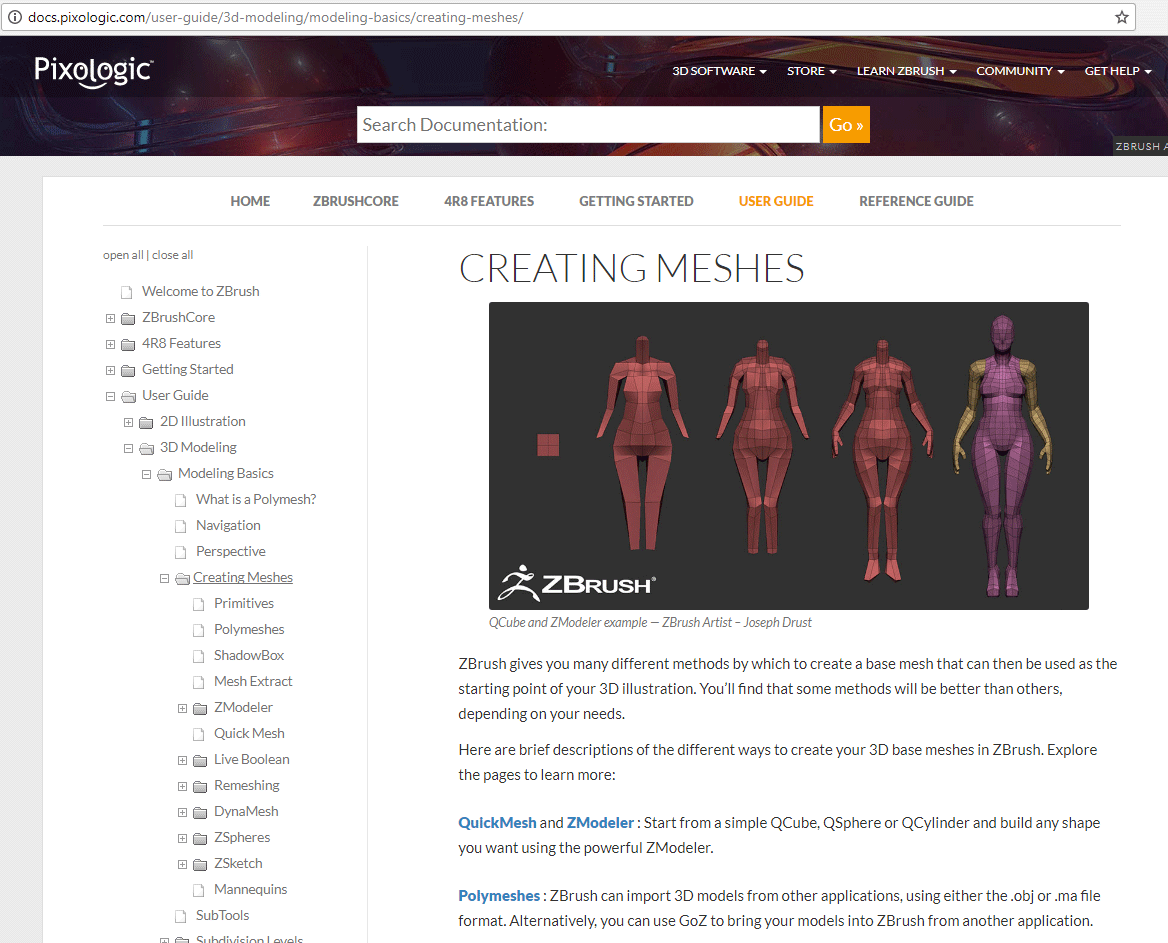Screen dimensions: 1168x943
Task: Click the Pixologic logo
Action: 93,72
